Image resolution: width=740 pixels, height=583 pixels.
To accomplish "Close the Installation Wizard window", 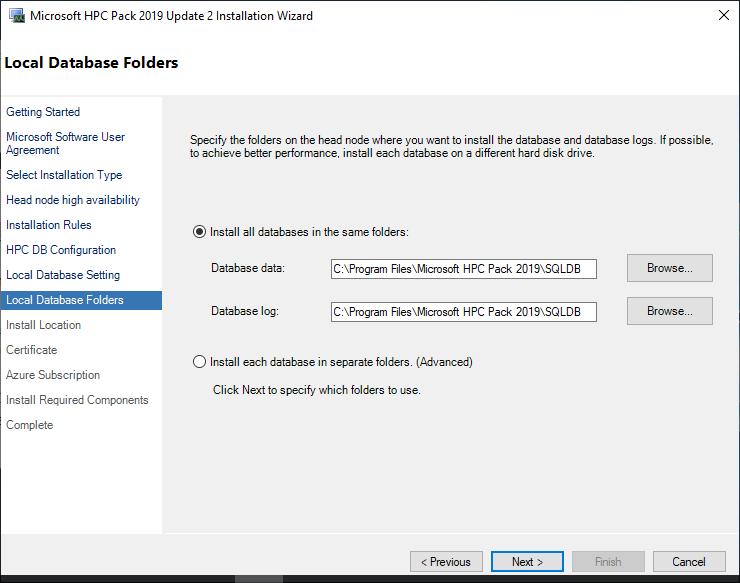I will pyautogui.click(x=723, y=15).
